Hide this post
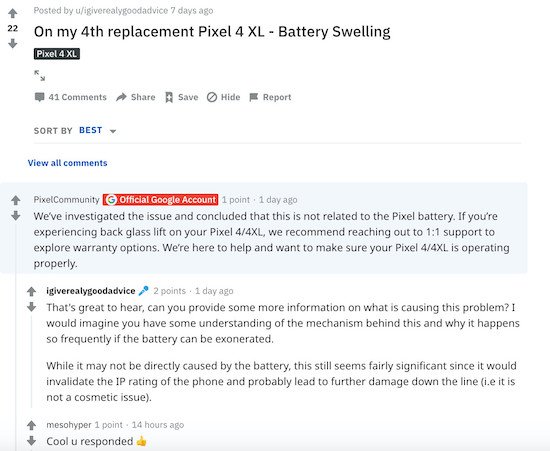The image size is (550, 451). tap(223, 97)
